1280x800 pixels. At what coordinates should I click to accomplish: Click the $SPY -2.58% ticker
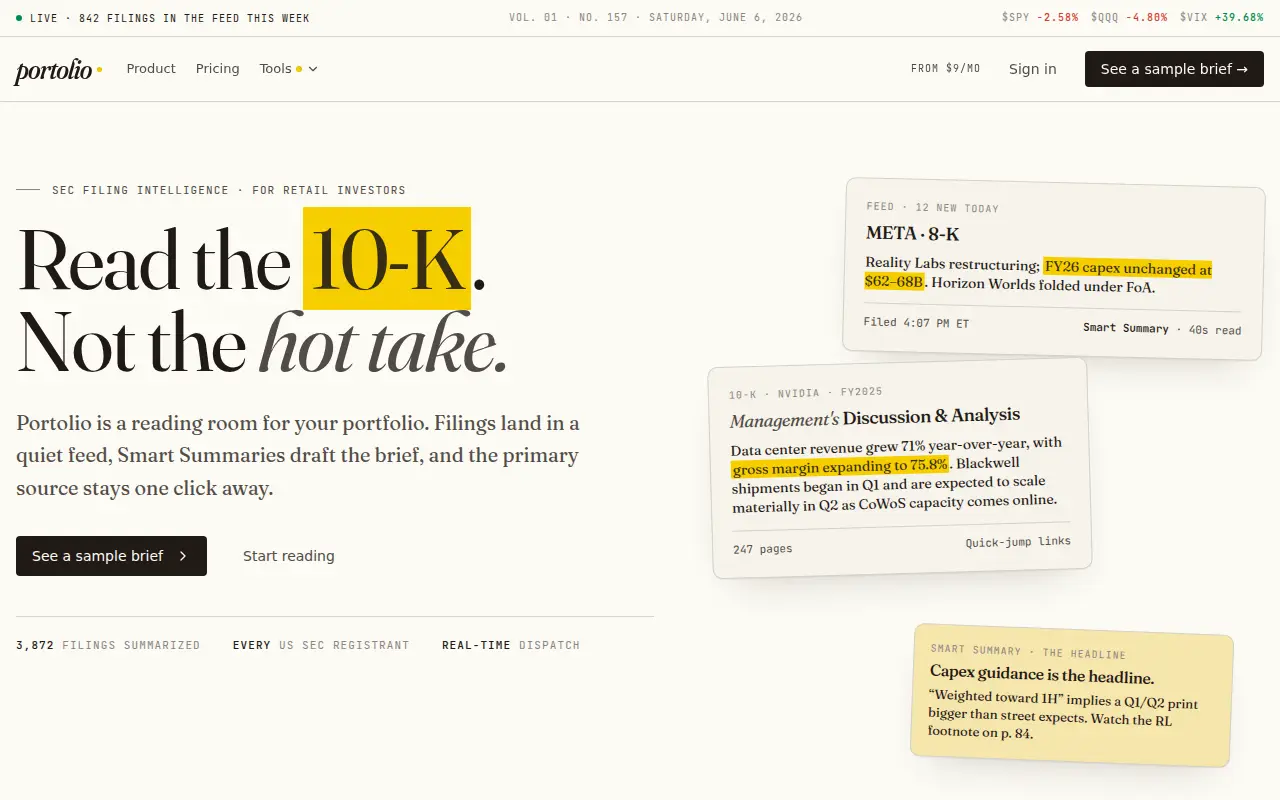pyautogui.click(x=1038, y=18)
